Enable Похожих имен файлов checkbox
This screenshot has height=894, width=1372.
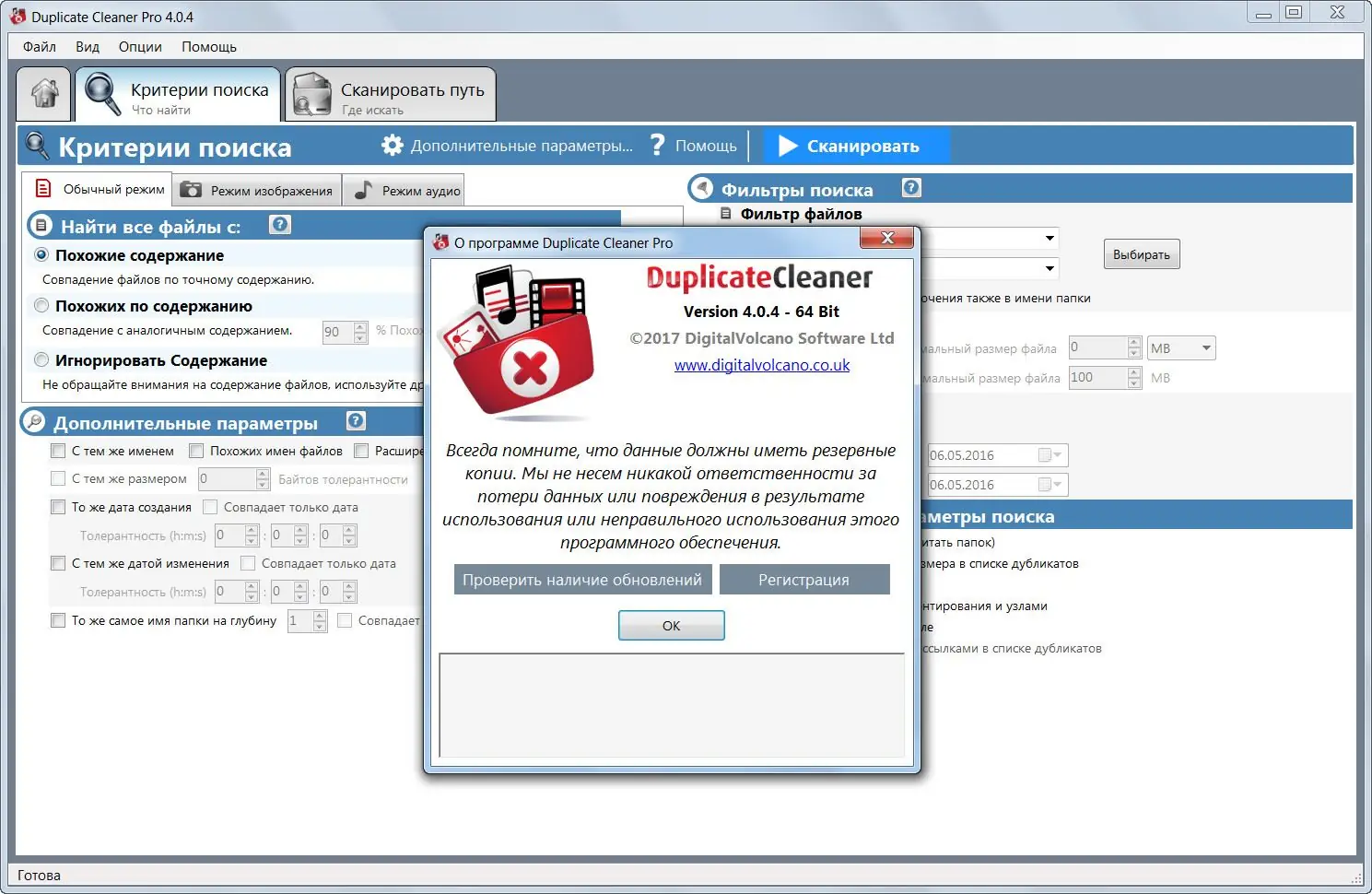click(x=196, y=451)
